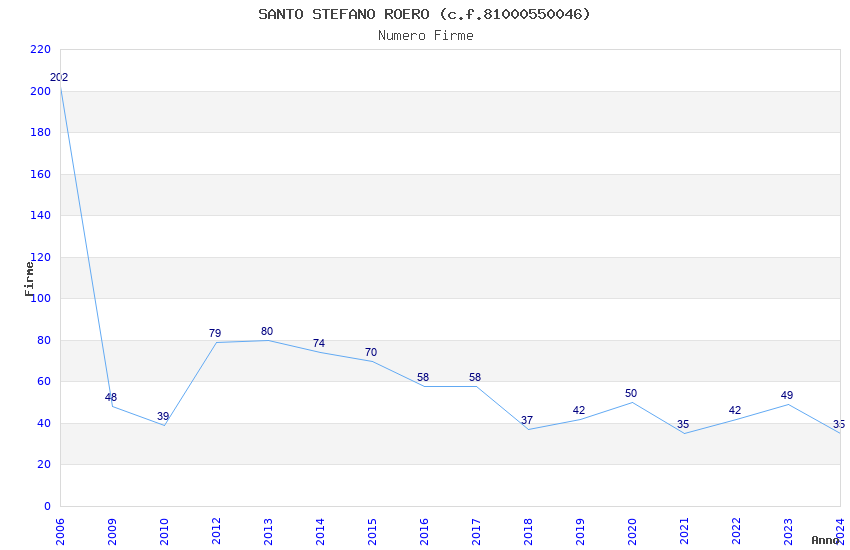
Task: Click the 220 y-axis value
Action: point(41,50)
